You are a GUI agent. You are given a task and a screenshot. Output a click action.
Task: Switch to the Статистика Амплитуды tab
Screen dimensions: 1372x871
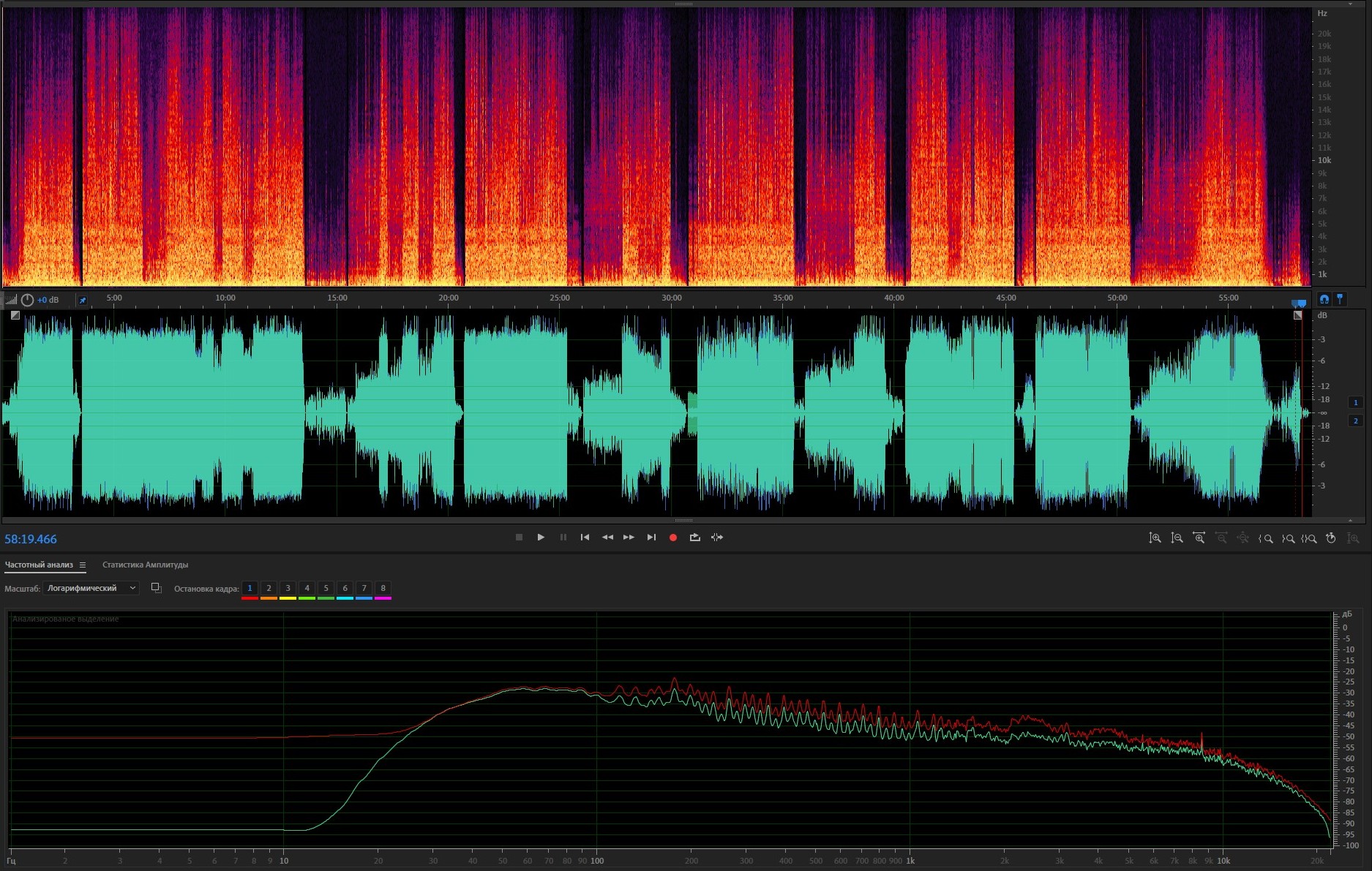point(146,565)
